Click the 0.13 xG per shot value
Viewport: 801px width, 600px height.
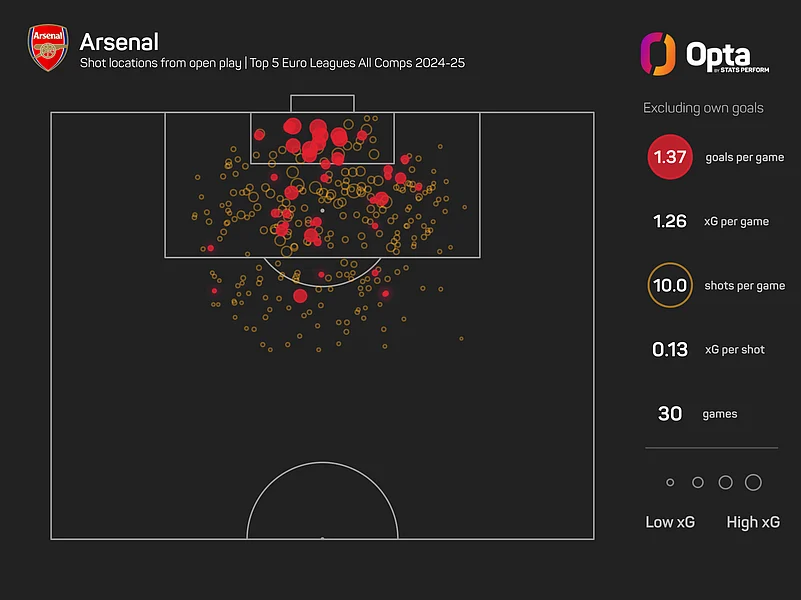(x=669, y=349)
